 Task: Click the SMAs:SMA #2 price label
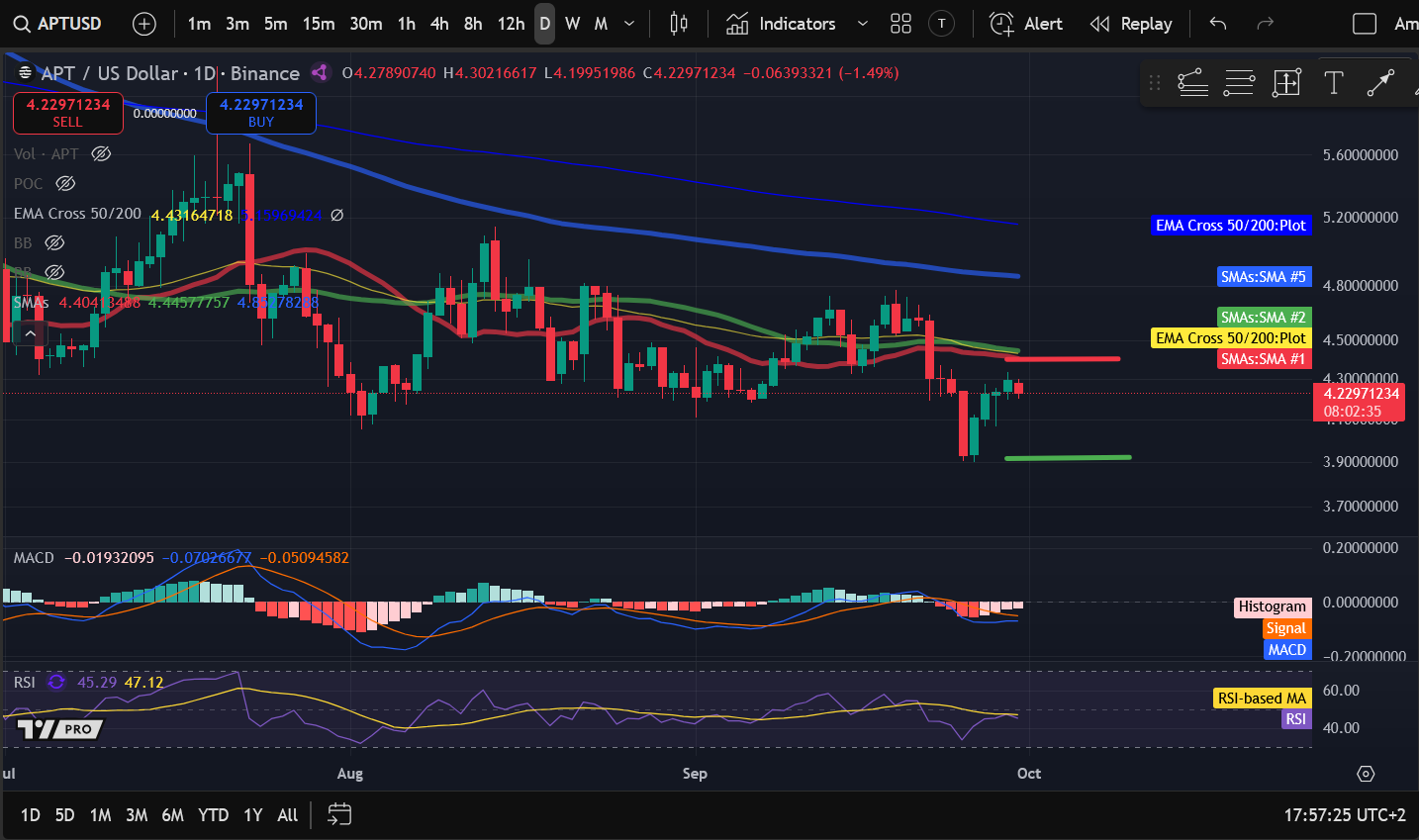(1264, 318)
